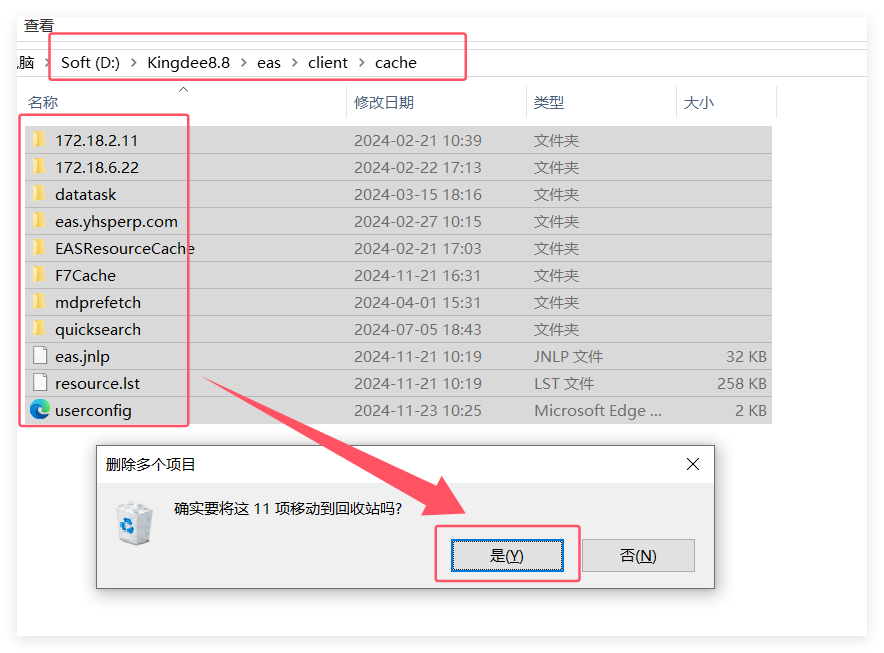Click the 172.18.2.11 folder icon
This screenshot has height=653, width=884.
coord(39,139)
